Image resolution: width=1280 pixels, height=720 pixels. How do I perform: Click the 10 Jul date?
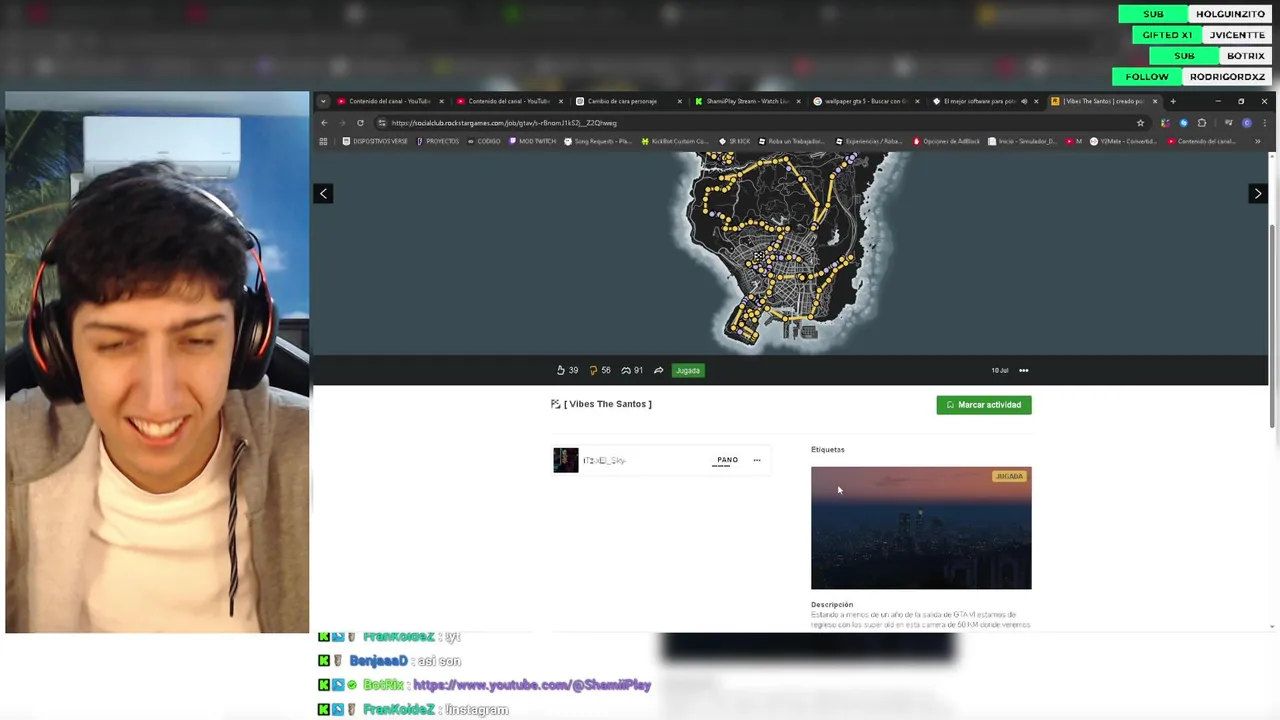1000,370
